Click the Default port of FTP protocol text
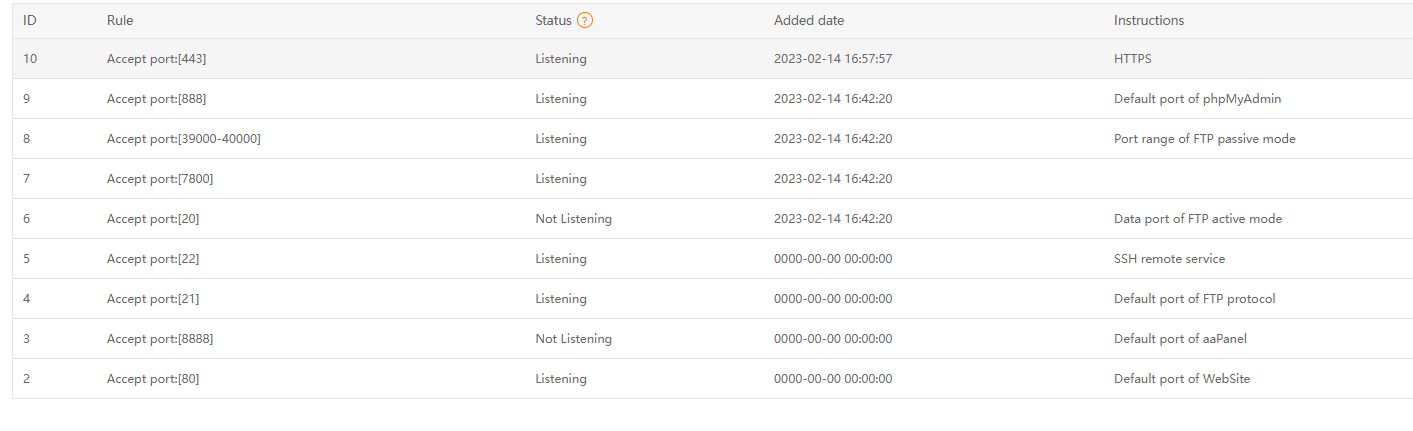The height and width of the screenshot is (431, 1413). [x=1194, y=299]
